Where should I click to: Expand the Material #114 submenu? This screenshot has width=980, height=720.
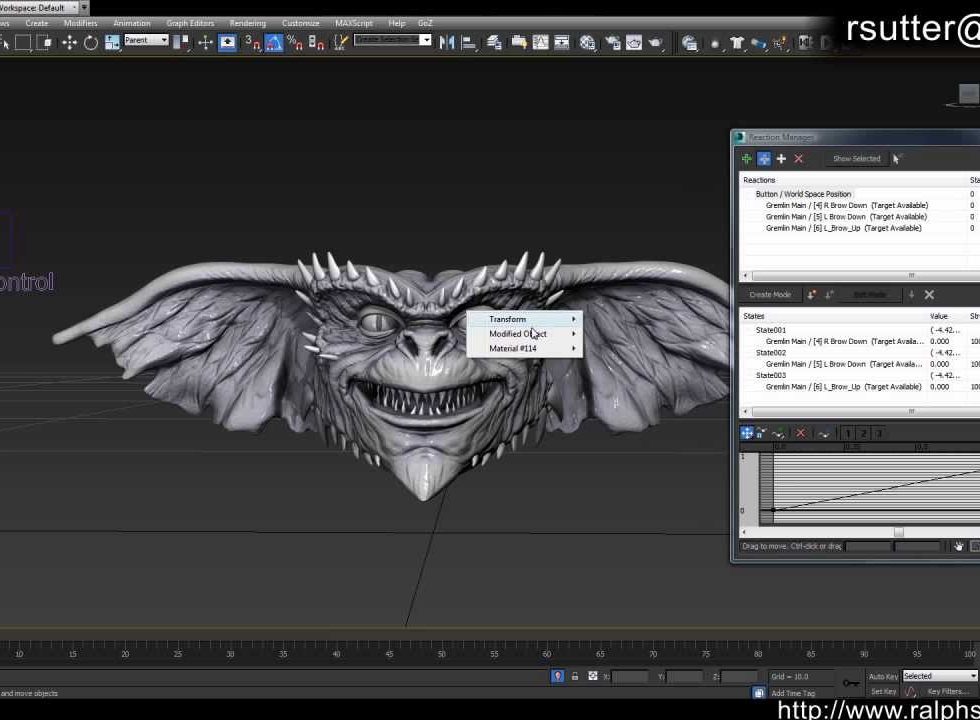(x=525, y=348)
